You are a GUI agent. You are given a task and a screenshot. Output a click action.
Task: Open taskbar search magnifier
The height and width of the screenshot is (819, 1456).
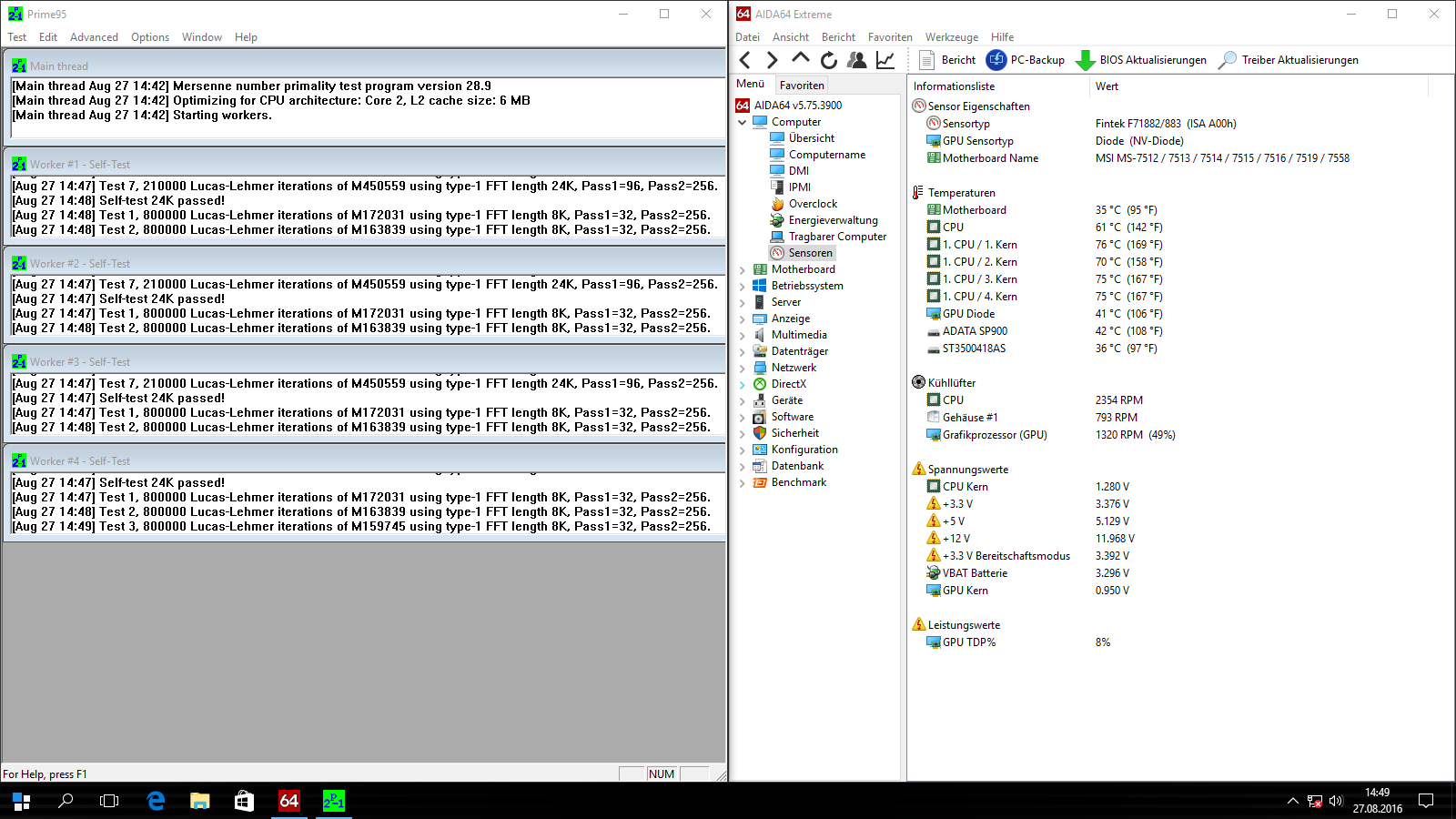(66, 801)
